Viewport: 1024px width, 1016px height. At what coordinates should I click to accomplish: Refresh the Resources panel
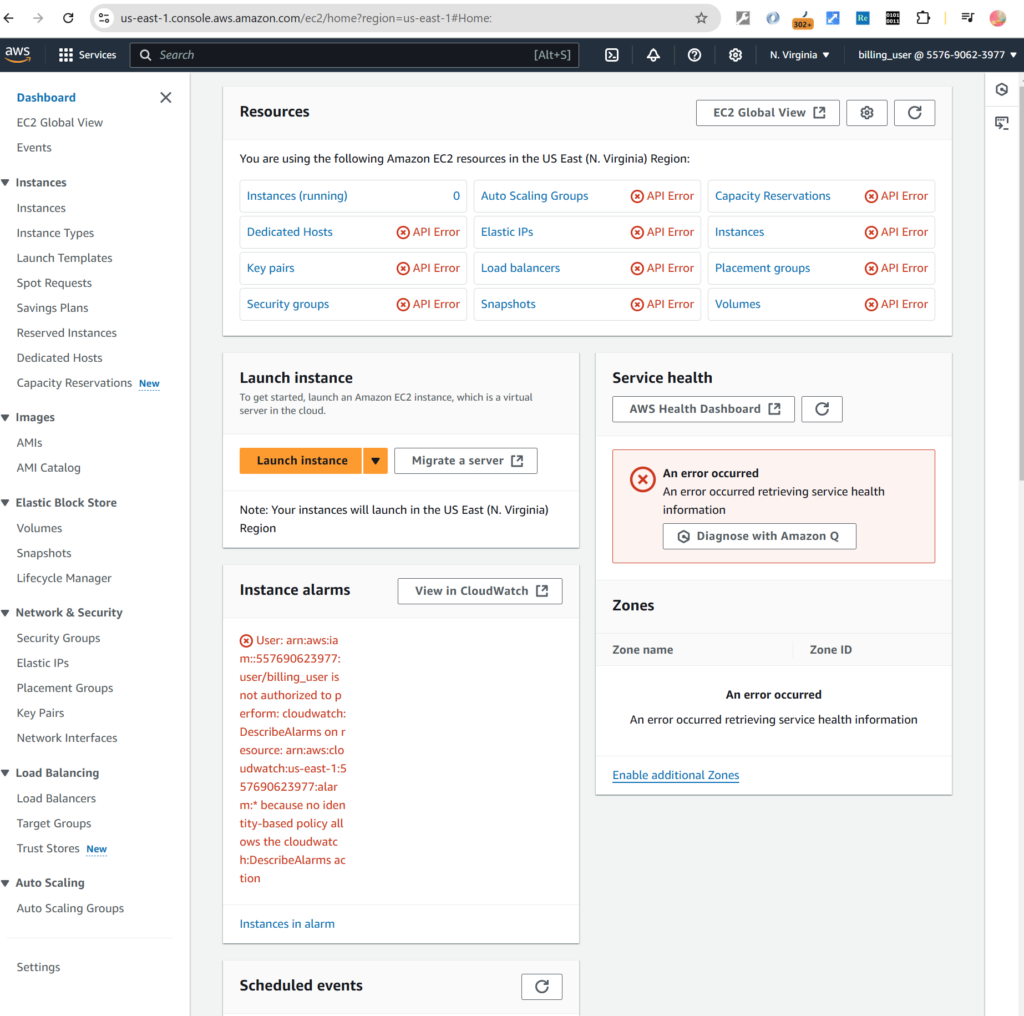[x=914, y=113]
